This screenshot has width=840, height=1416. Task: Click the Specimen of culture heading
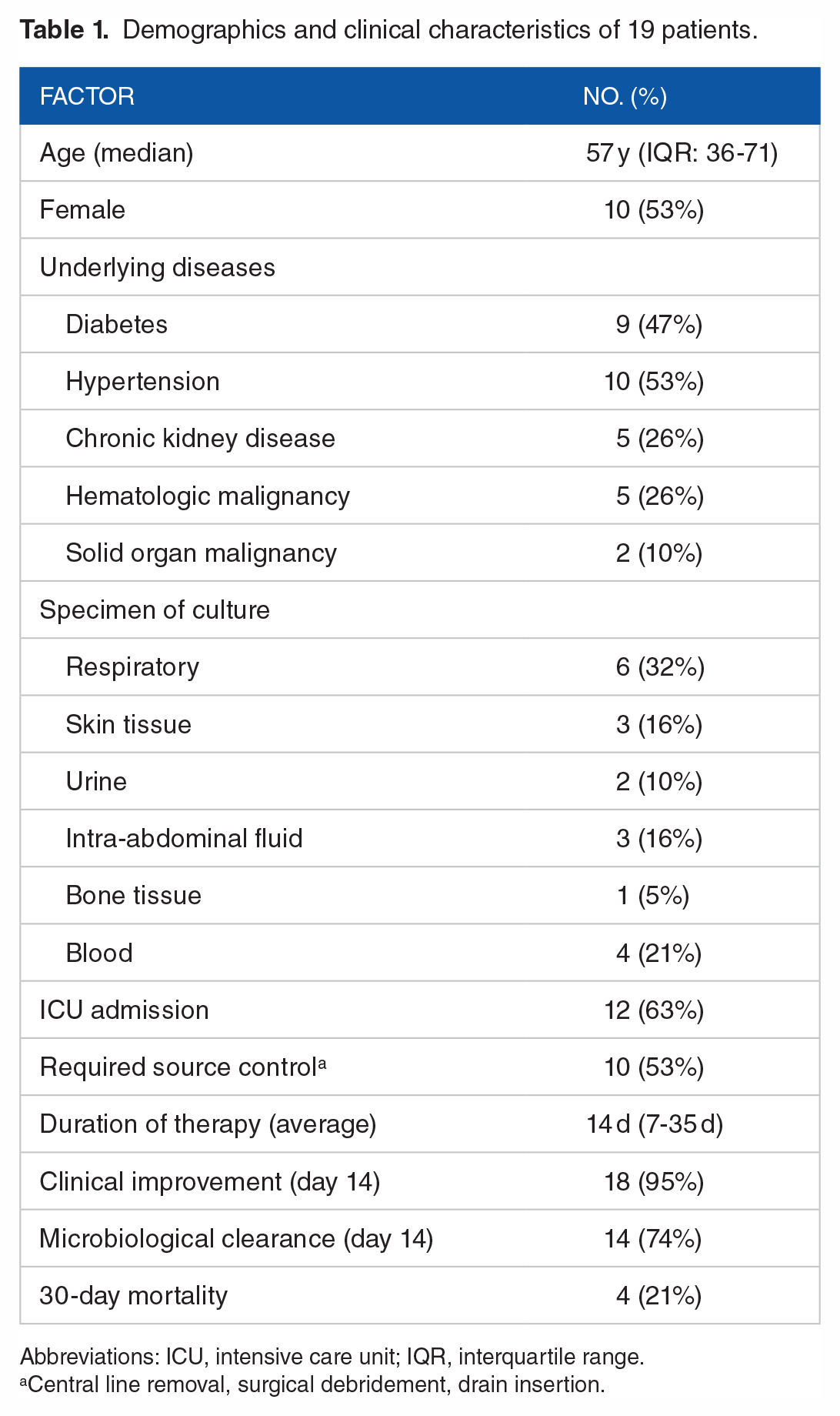coord(155,610)
